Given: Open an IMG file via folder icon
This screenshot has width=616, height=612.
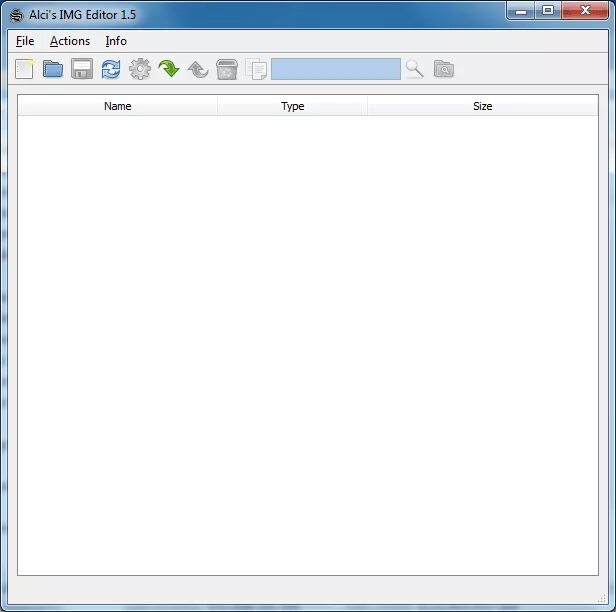Looking at the screenshot, I should coord(53,69).
